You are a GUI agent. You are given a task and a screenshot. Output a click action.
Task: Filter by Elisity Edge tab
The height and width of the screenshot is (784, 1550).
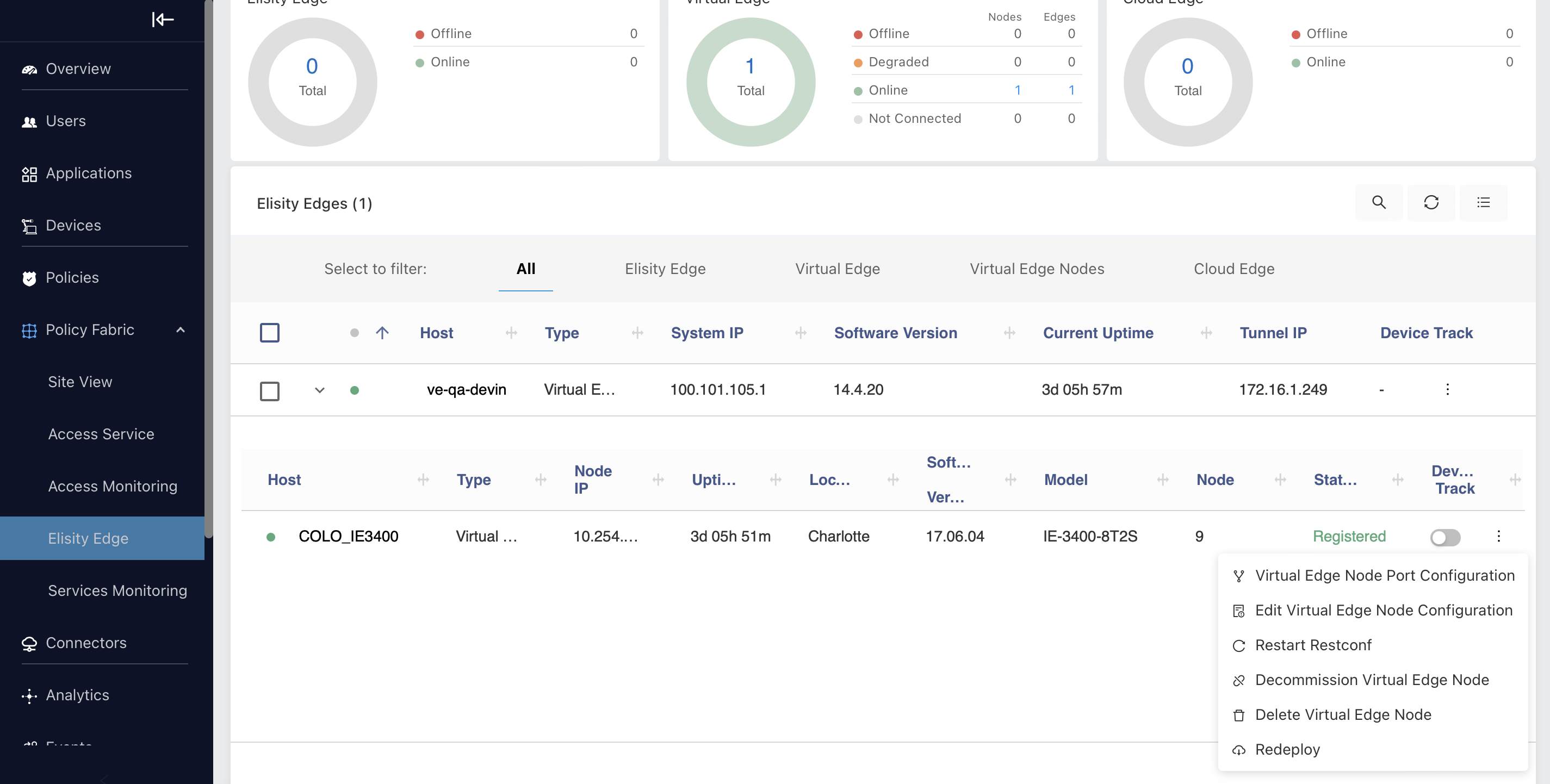click(x=665, y=269)
